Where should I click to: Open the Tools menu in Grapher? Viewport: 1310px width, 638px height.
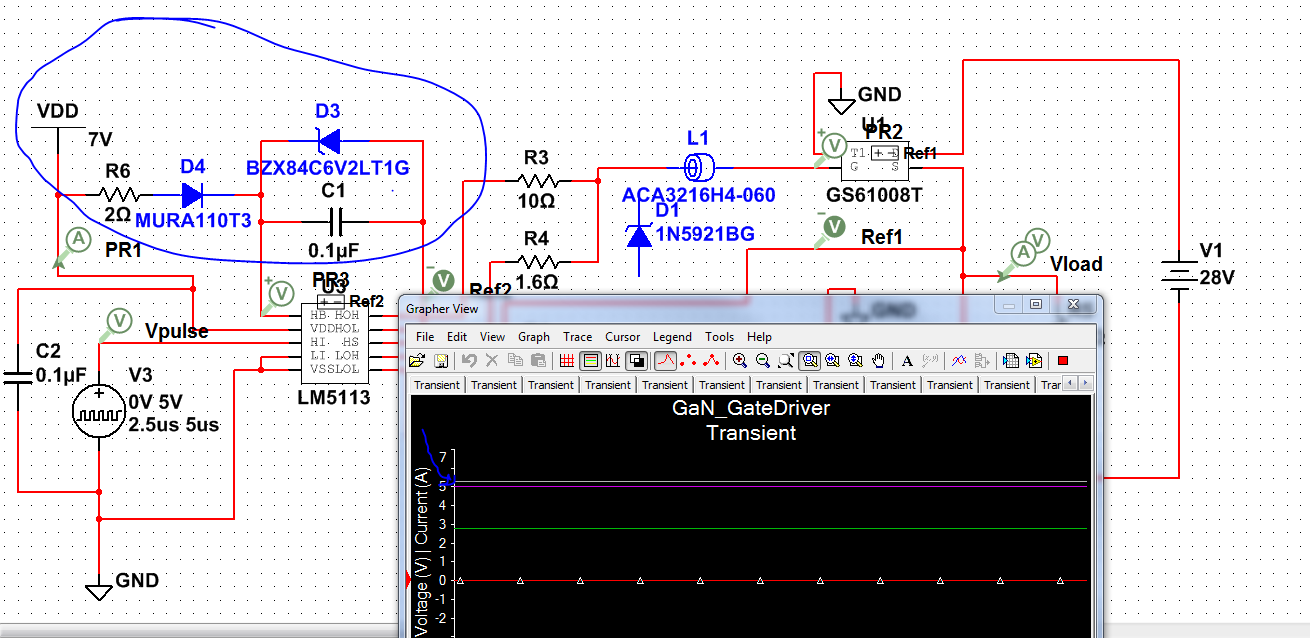tap(719, 337)
